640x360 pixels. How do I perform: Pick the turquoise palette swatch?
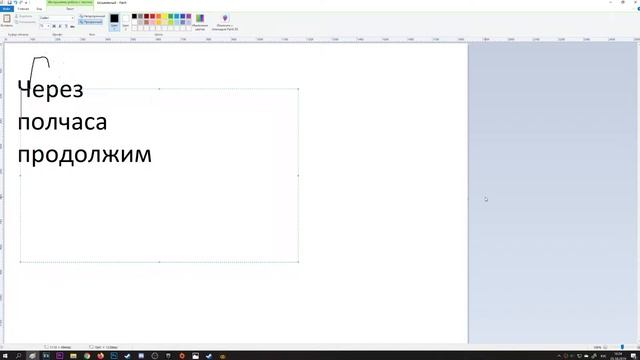(176, 16)
